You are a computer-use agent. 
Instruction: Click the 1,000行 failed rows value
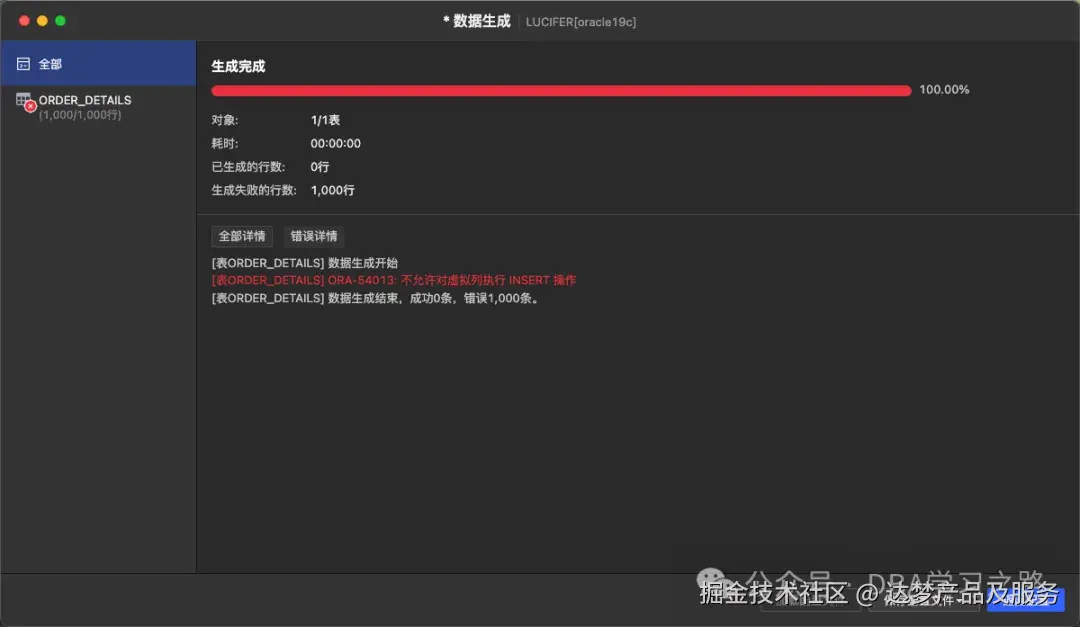(x=333, y=190)
